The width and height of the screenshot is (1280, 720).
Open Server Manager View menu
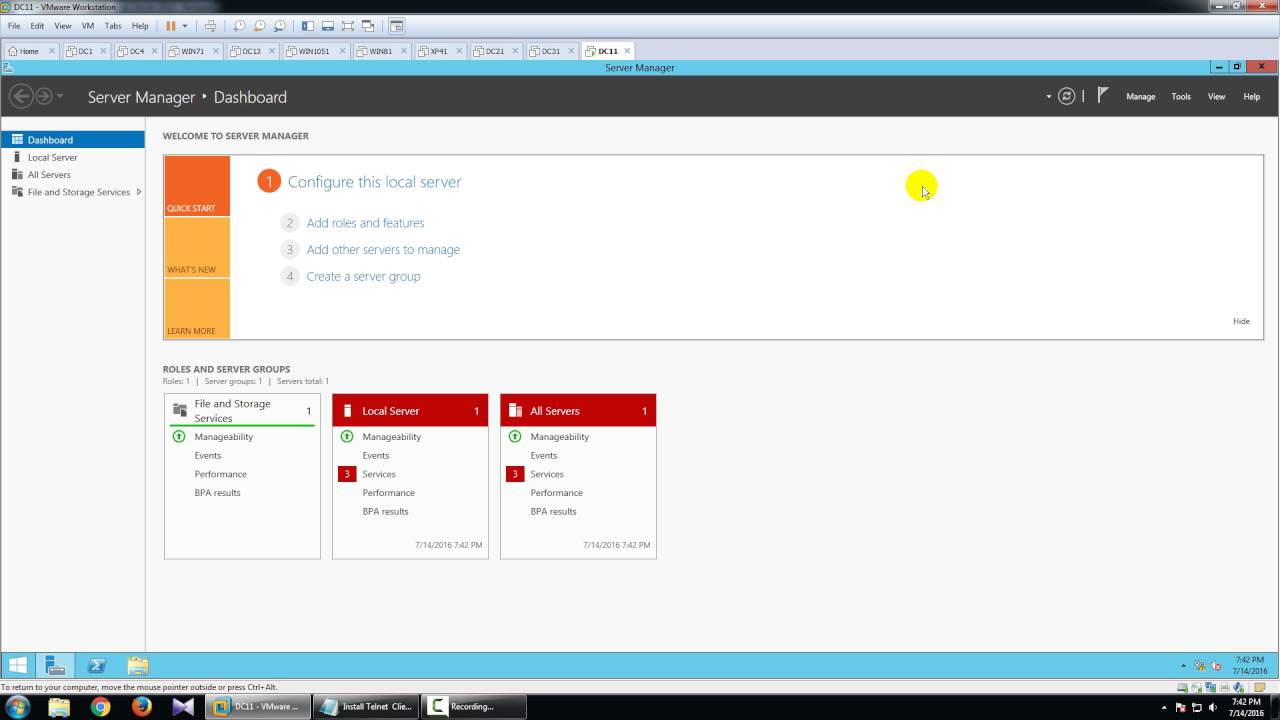[1216, 97]
